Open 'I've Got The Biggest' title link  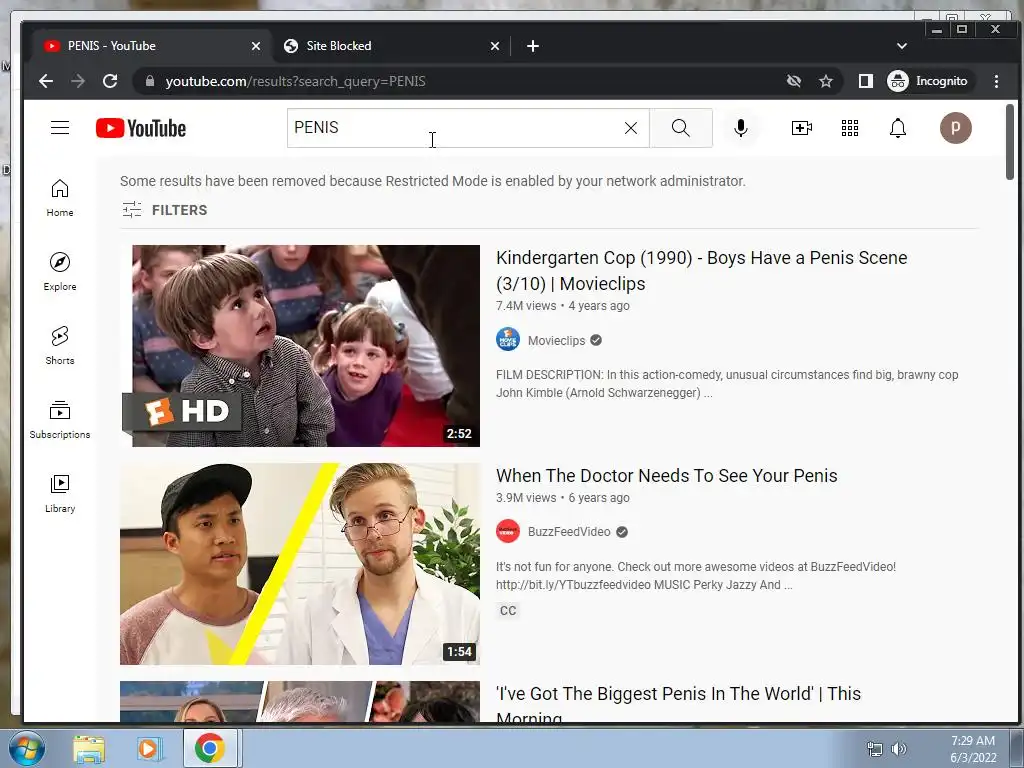(679, 705)
